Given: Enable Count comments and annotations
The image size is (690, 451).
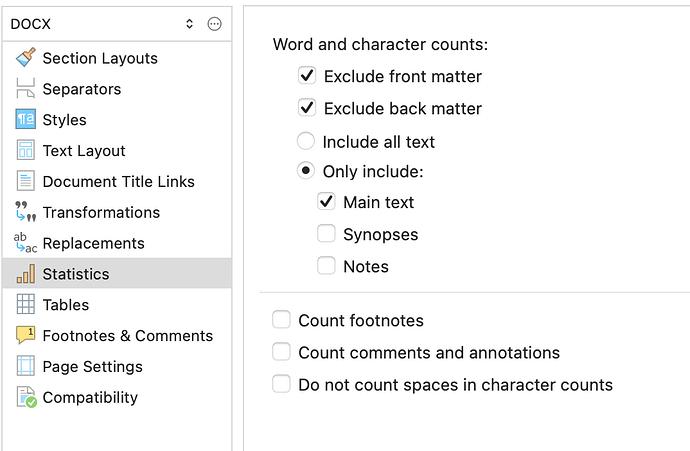Looking at the screenshot, I should [x=281, y=352].
